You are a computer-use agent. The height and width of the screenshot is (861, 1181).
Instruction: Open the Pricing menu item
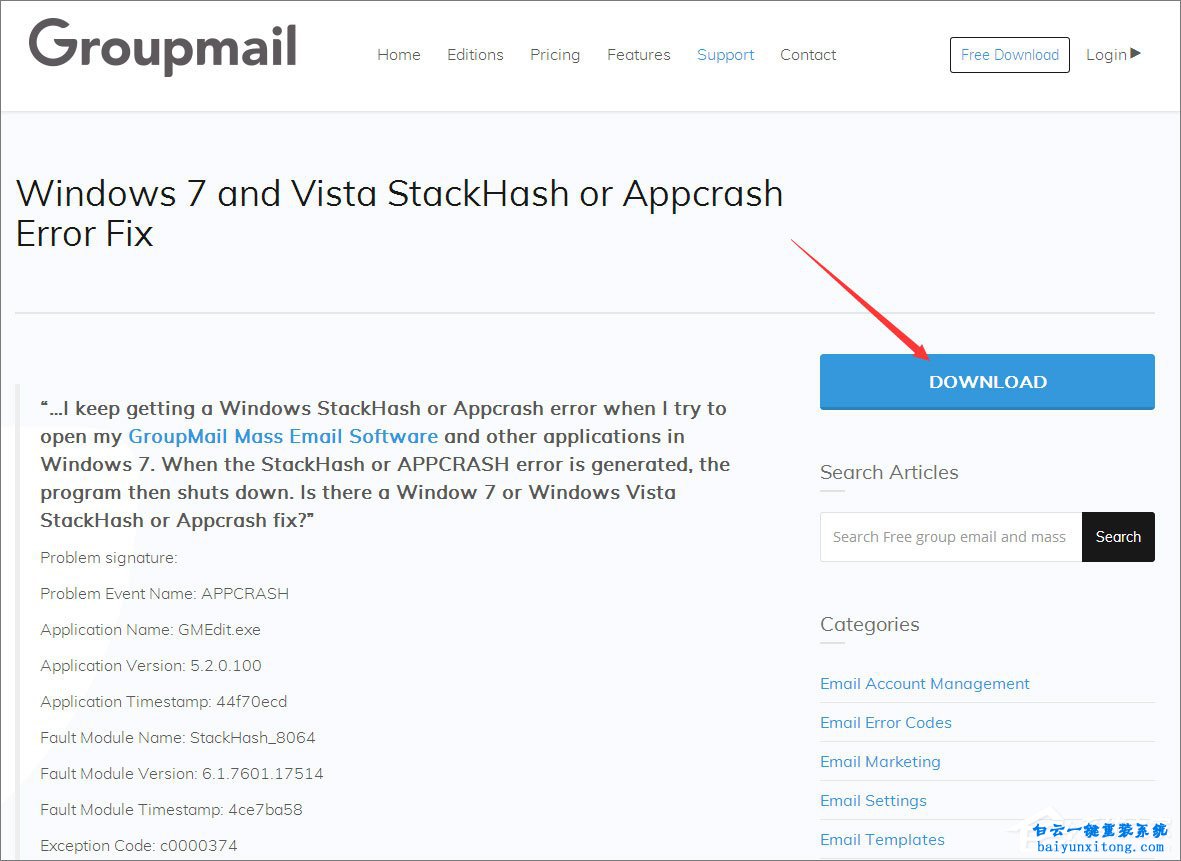pos(555,55)
